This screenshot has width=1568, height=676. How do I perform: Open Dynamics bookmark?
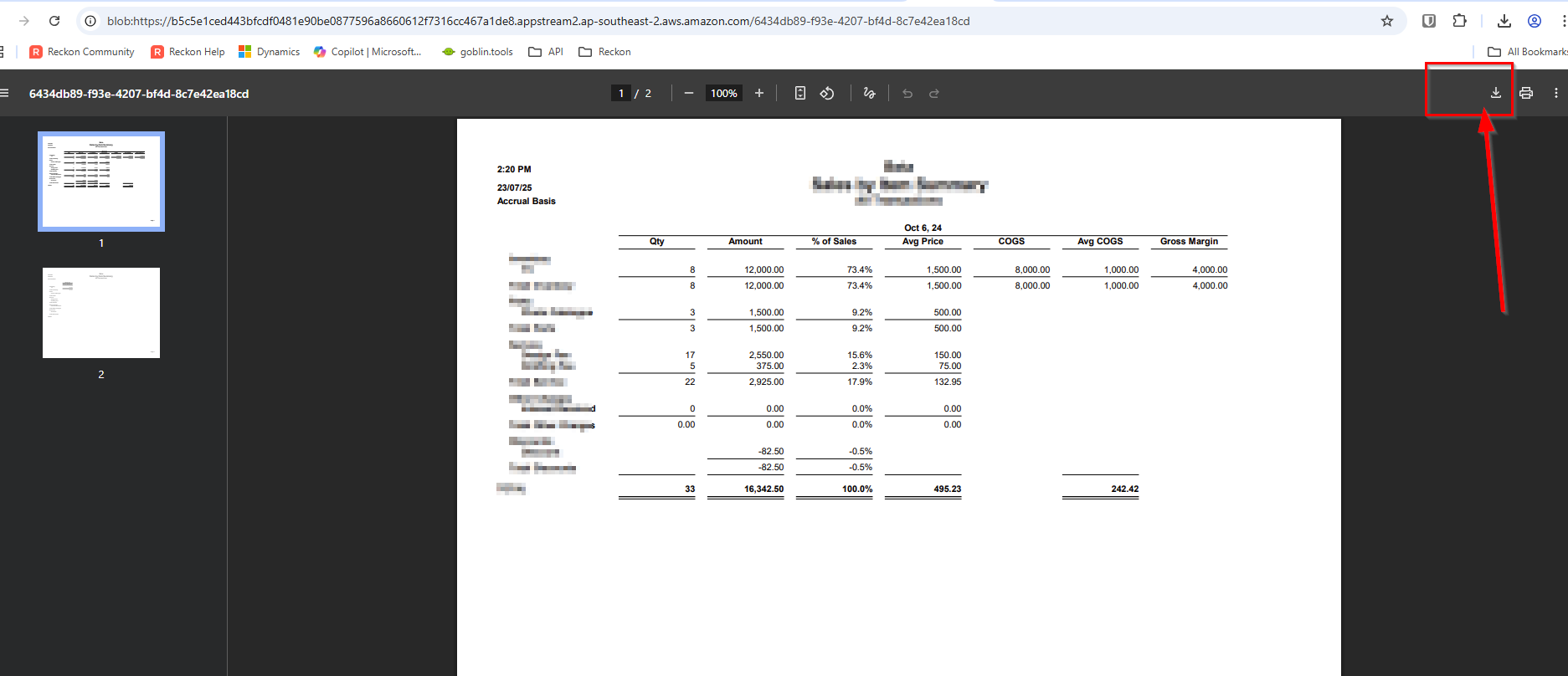click(x=269, y=52)
